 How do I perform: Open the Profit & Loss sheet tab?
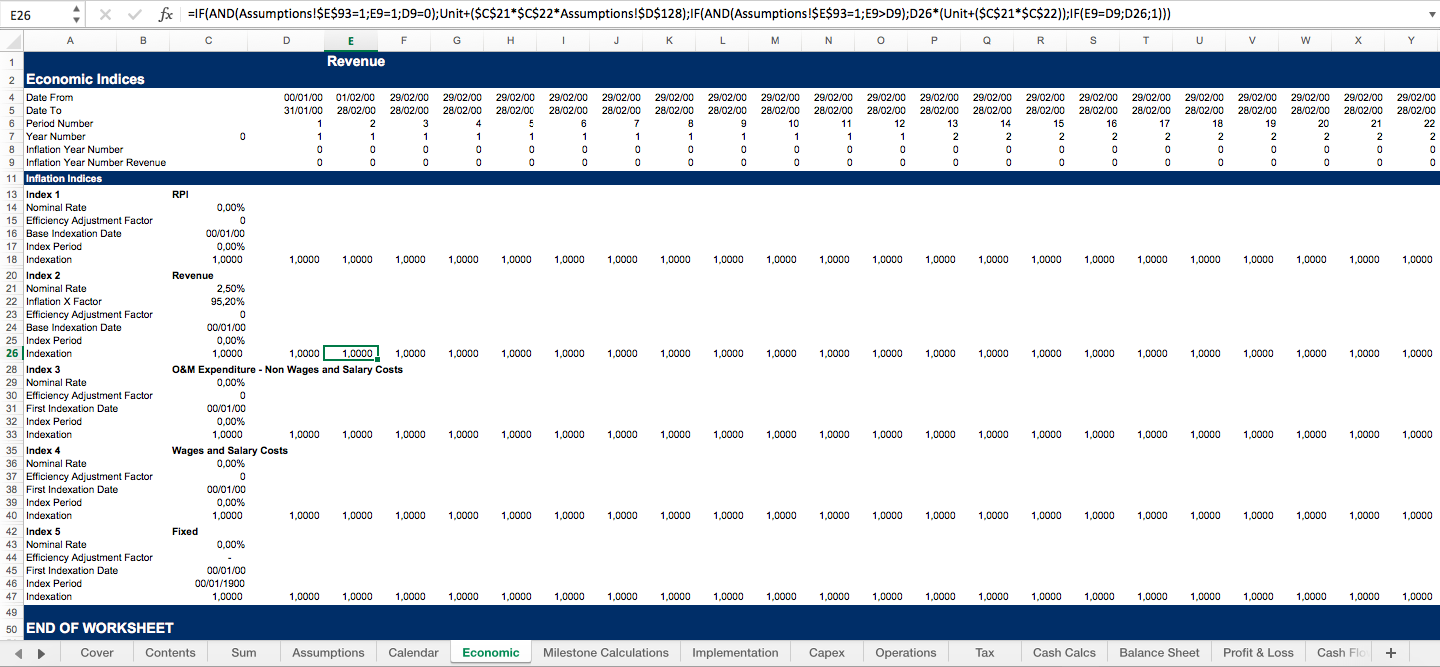(x=1258, y=653)
